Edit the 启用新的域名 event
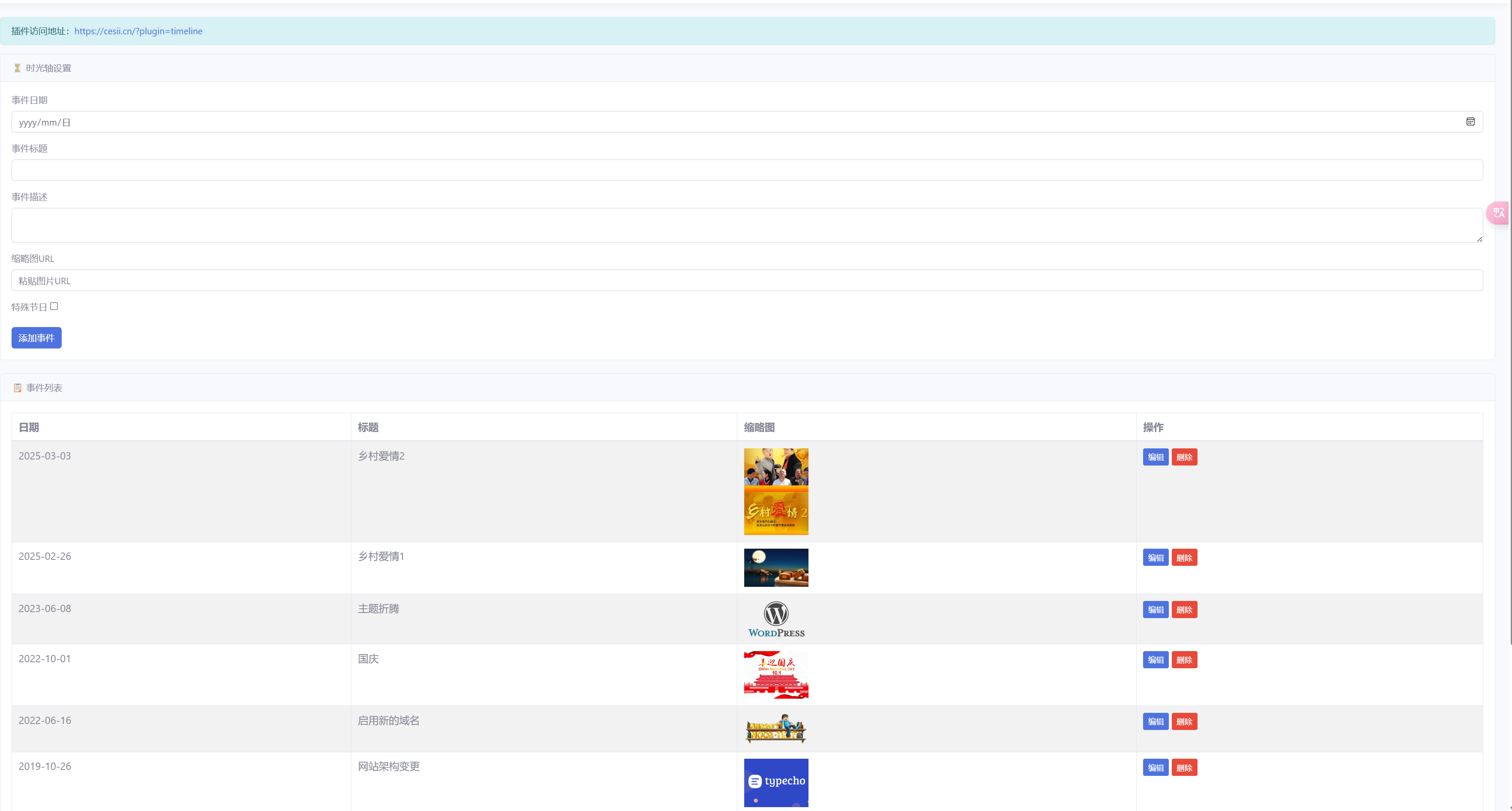 1155,721
